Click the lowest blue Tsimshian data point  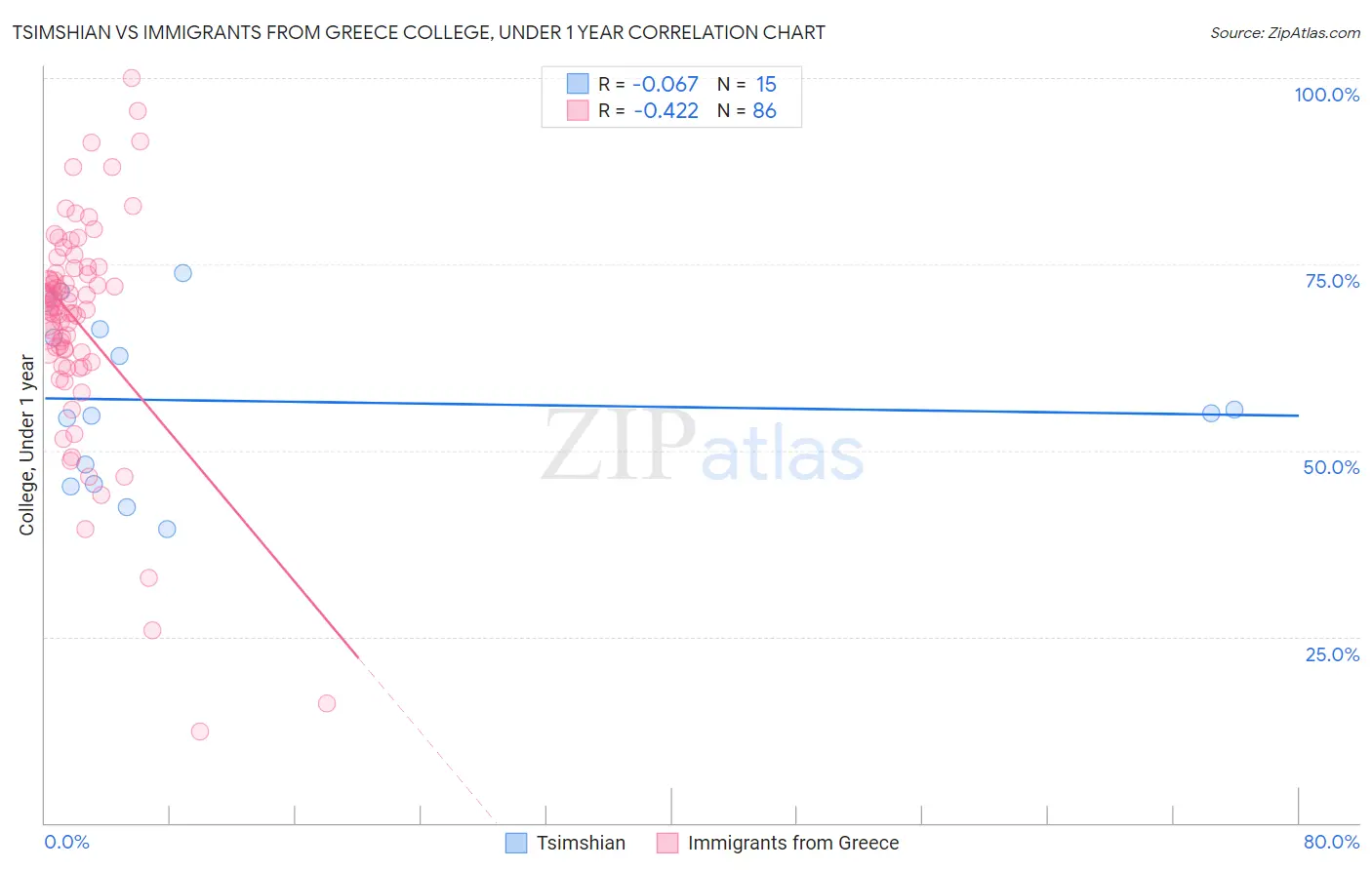coord(167,529)
